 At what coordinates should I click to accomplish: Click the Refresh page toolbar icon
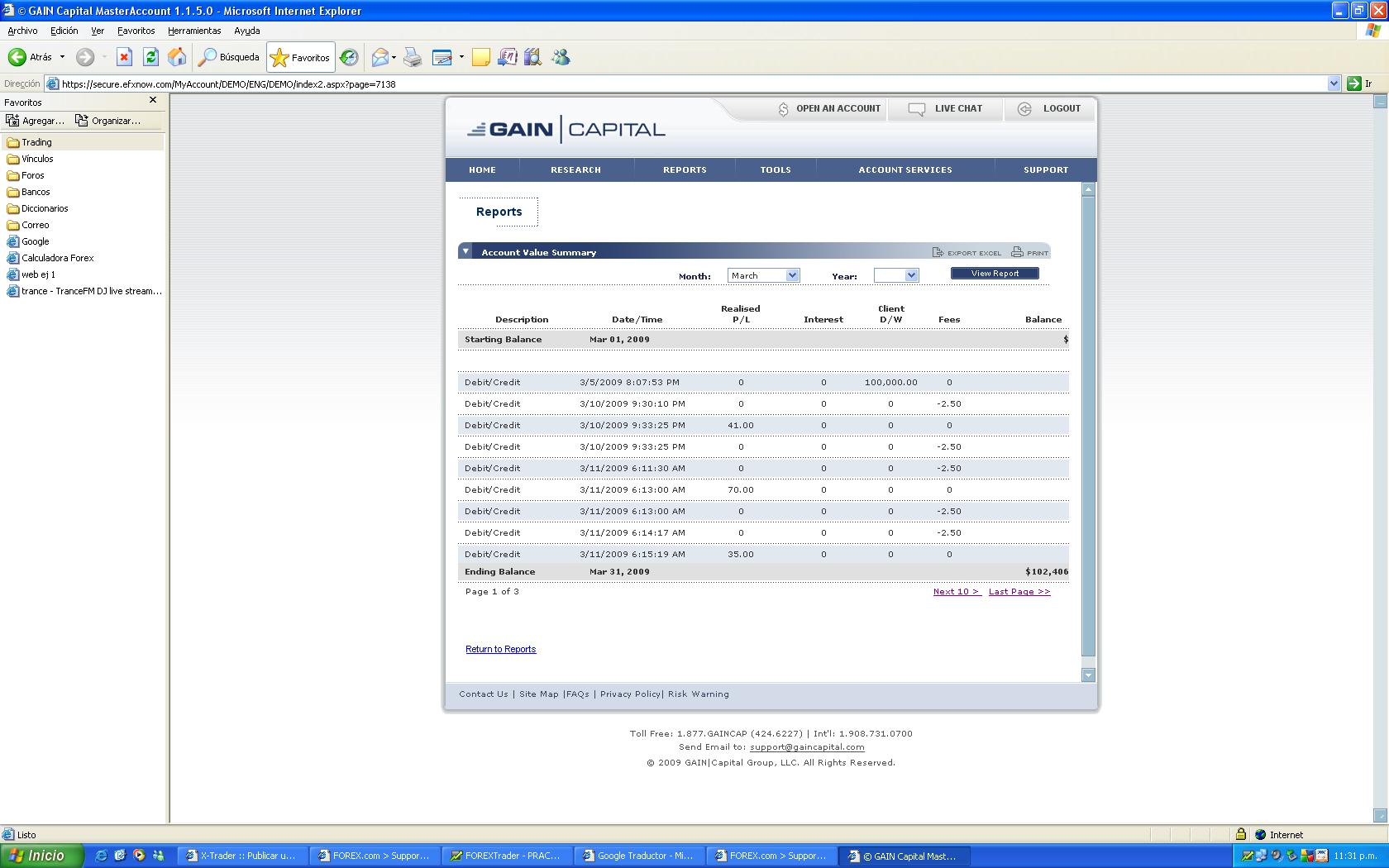(150, 57)
